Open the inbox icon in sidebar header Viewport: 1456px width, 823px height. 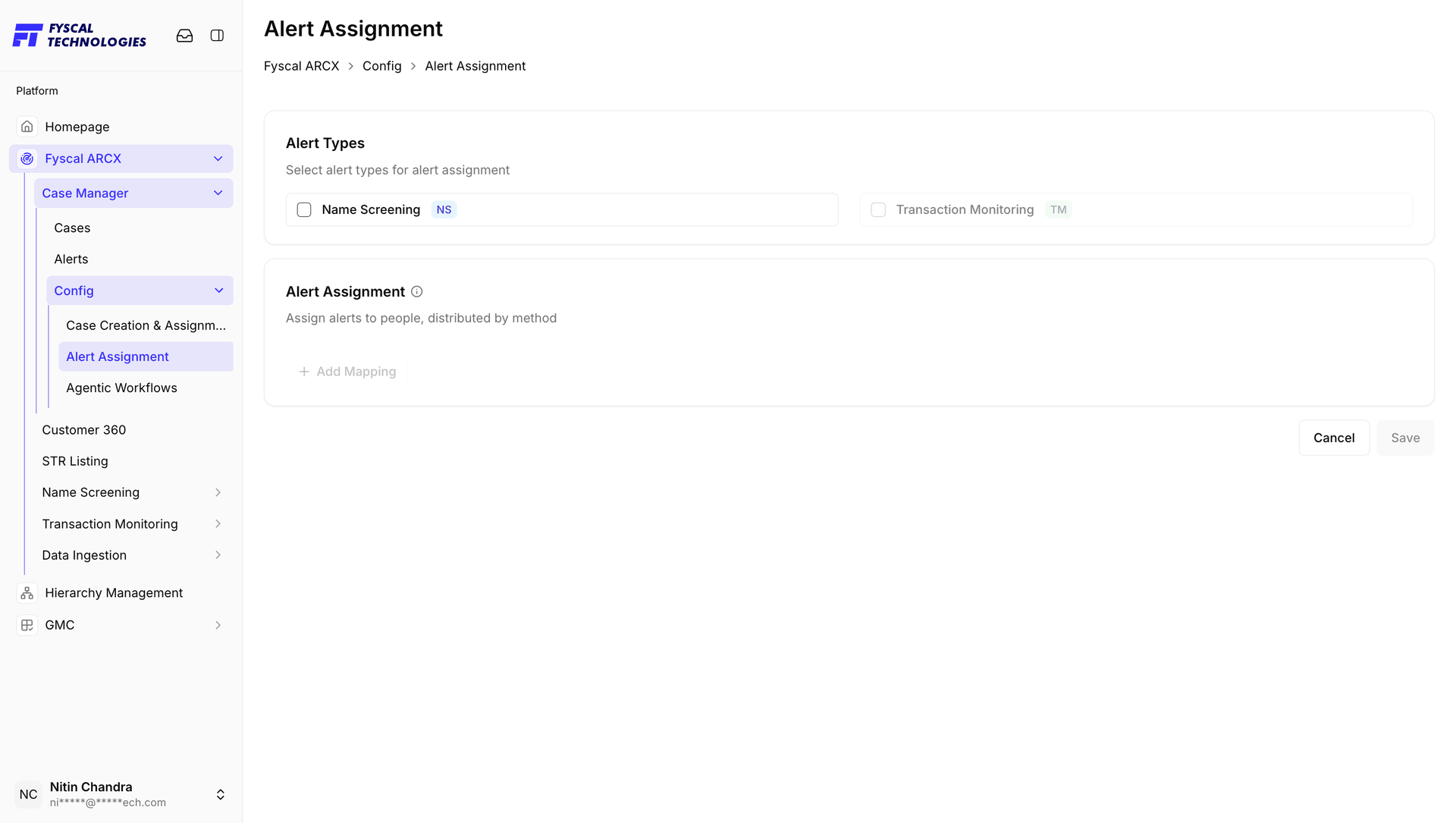[x=184, y=36]
